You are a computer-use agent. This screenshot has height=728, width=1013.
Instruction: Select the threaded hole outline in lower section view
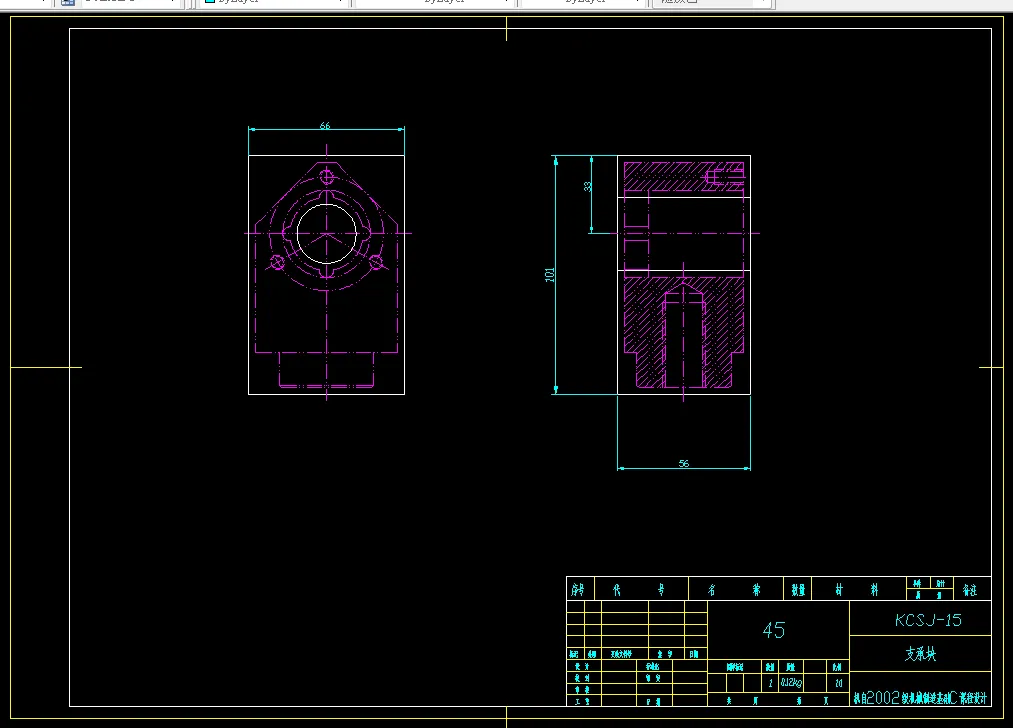(x=684, y=336)
